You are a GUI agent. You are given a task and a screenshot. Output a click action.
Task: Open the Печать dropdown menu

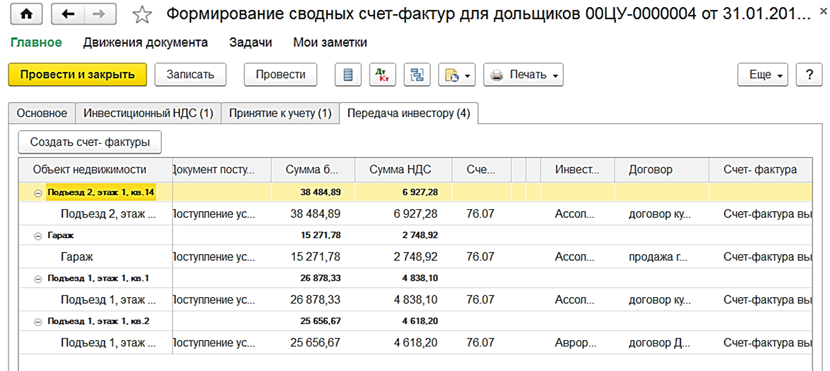pyautogui.click(x=523, y=75)
